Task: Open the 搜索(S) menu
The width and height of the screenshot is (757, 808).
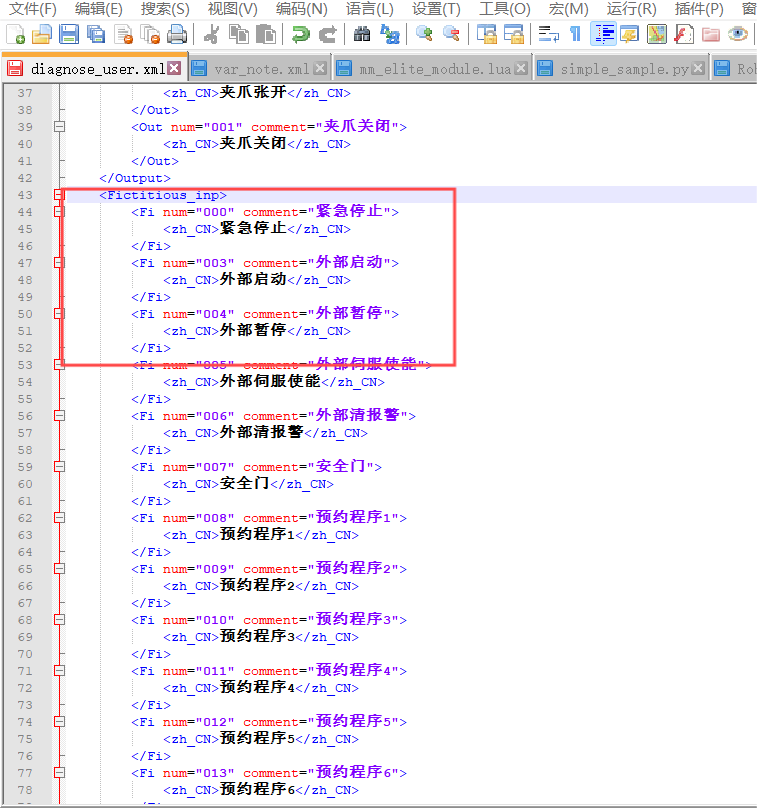Action: (x=165, y=9)
